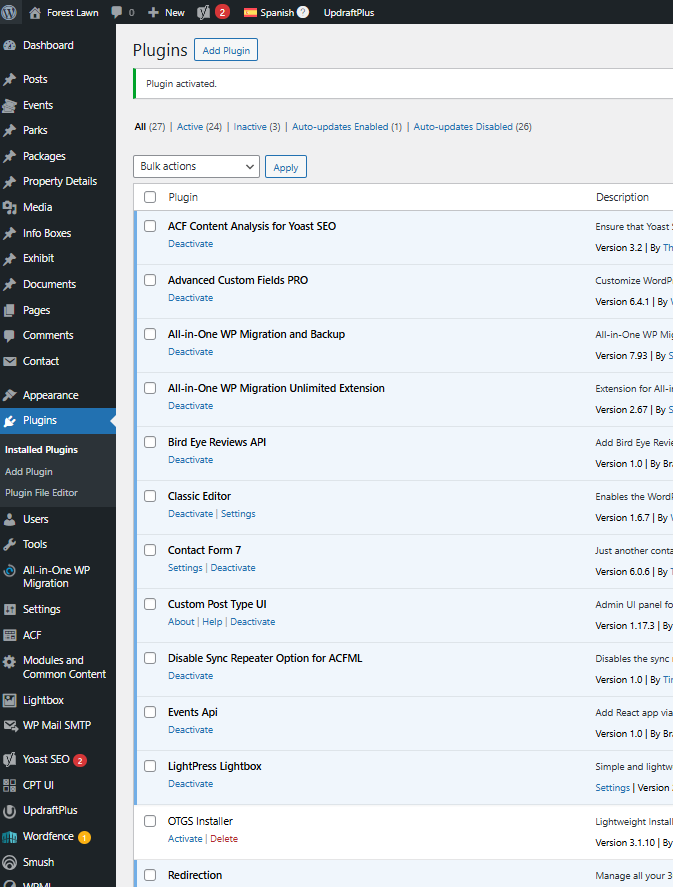Image resolution: width=673 pixels, height=887 pixels.
Task: Deactivate the Bird Eye Reviews API plugin
Action: tap(191, 460)
